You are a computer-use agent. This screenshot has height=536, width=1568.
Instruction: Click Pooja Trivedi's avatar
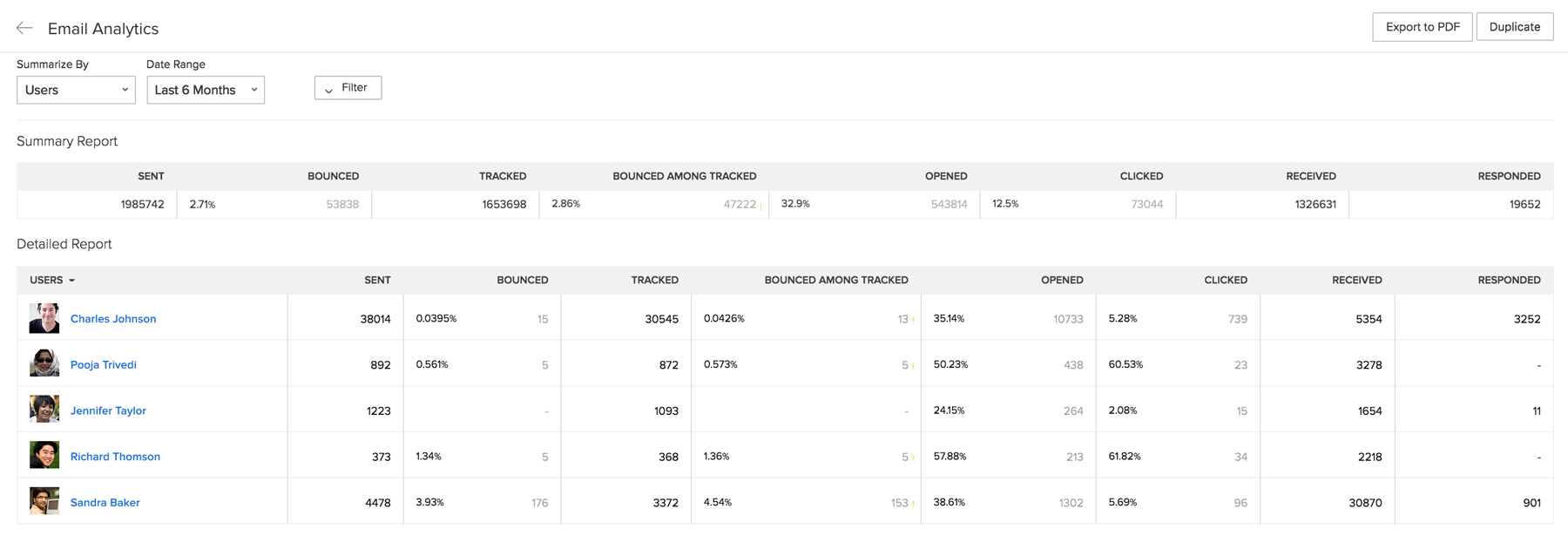click(44, 363)
